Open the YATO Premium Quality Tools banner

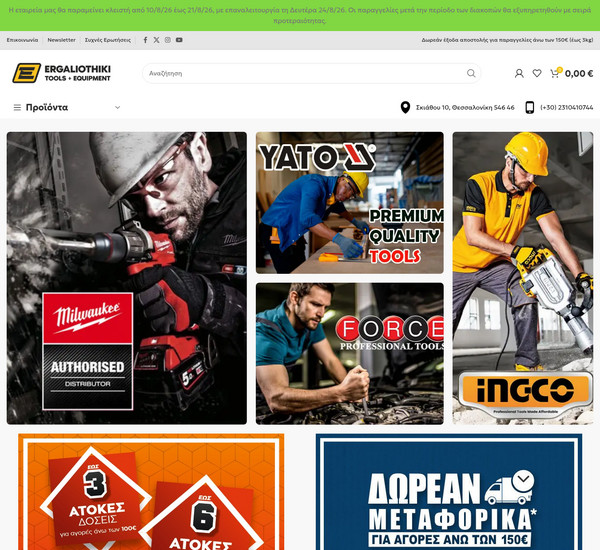coord(350,203)
